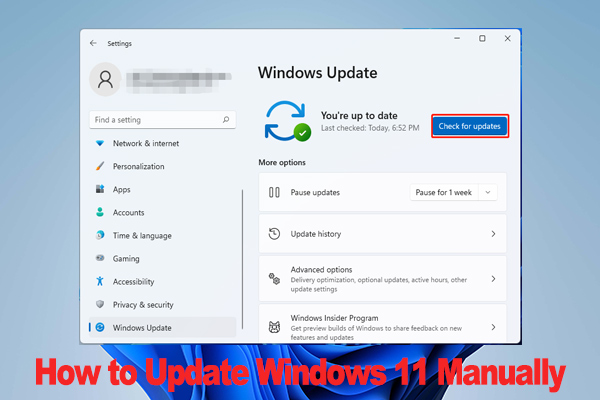Image resolution: width=600 pixels, height=400 pixels.
Task: Click the Time & language globe icon
Action: point(100,235)
